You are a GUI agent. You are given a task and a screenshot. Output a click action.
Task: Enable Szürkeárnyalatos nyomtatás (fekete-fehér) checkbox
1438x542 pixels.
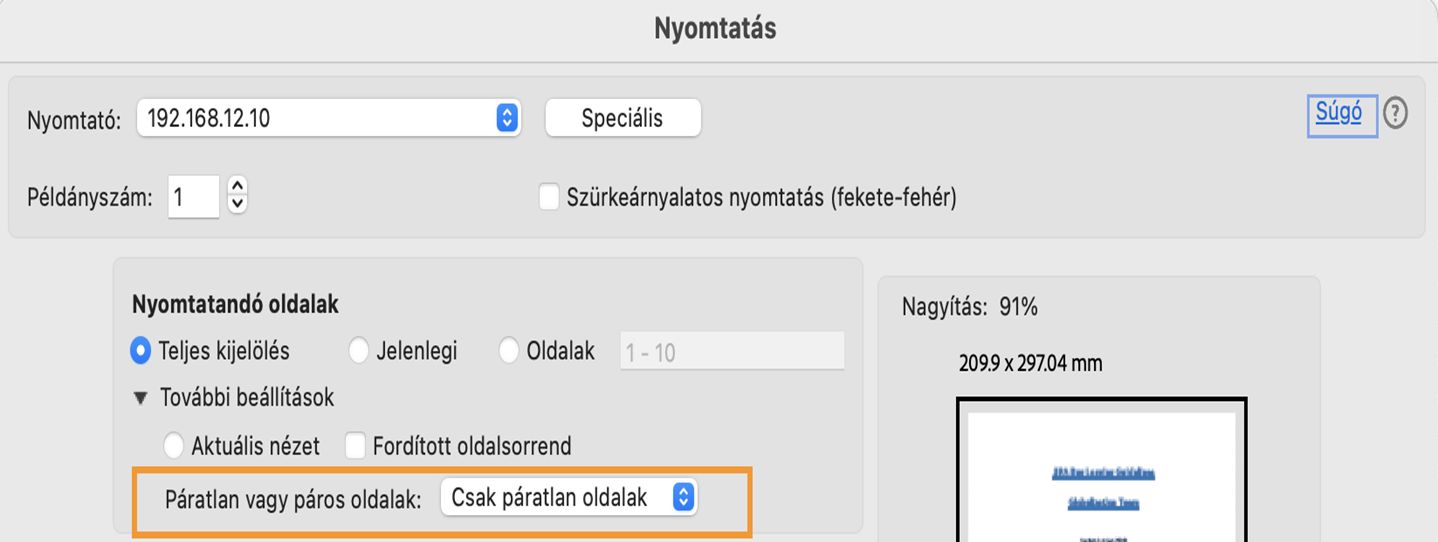[549, 197]
